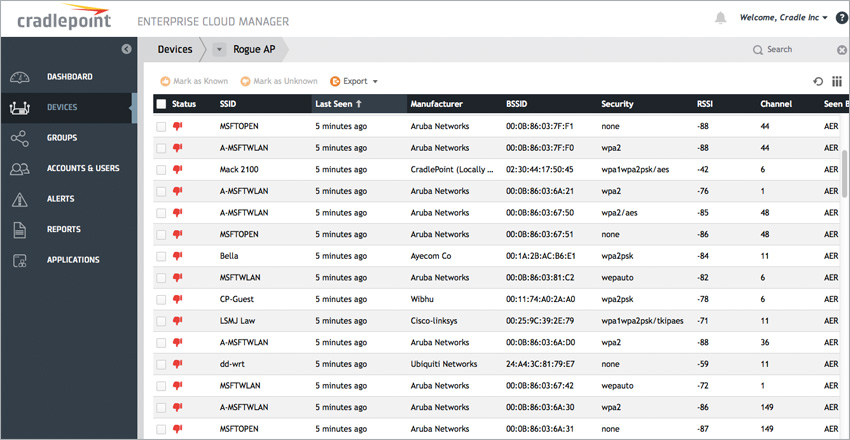Open the Welcome, Cradle Inc account menu
This screenshot has height=440, width=850.
click(x=783, y=18)
